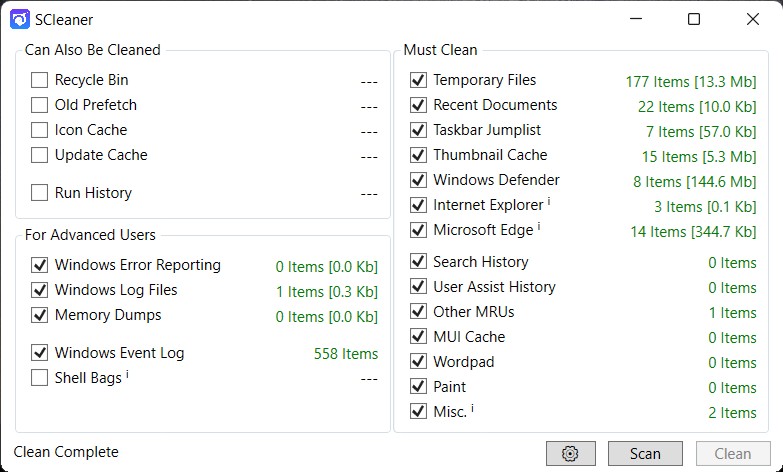Close the SCleaner window
783x472 pixels.
point(752,20)
